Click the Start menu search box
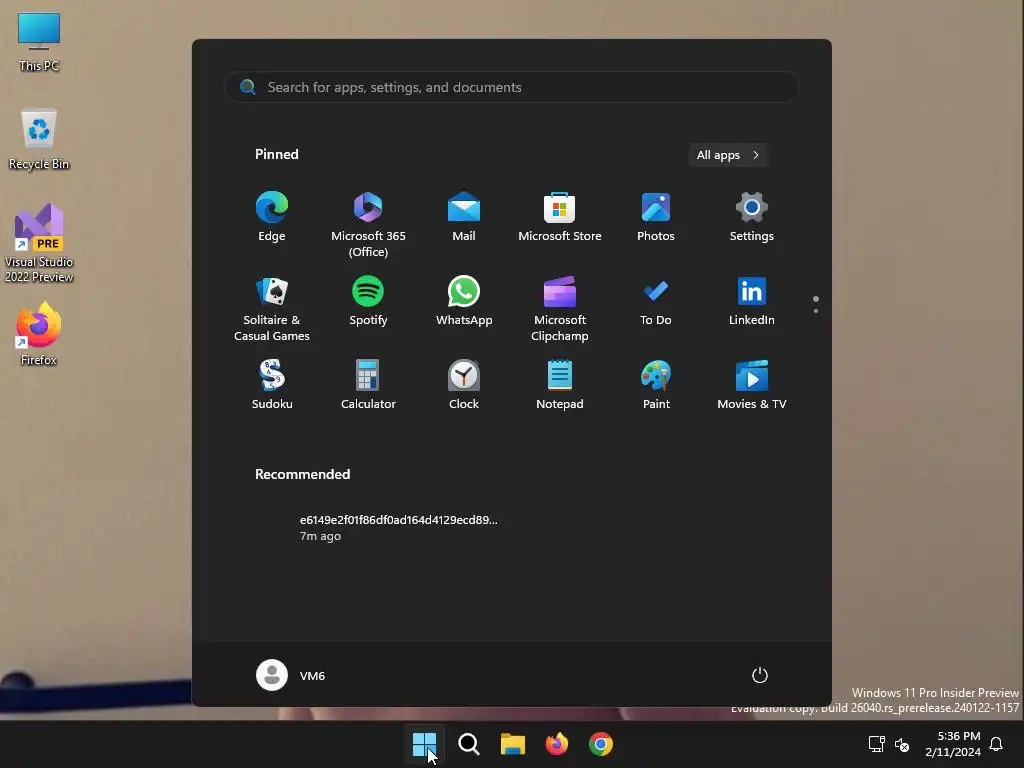This screenshot has width=1024, height=768. coord(511,87)
